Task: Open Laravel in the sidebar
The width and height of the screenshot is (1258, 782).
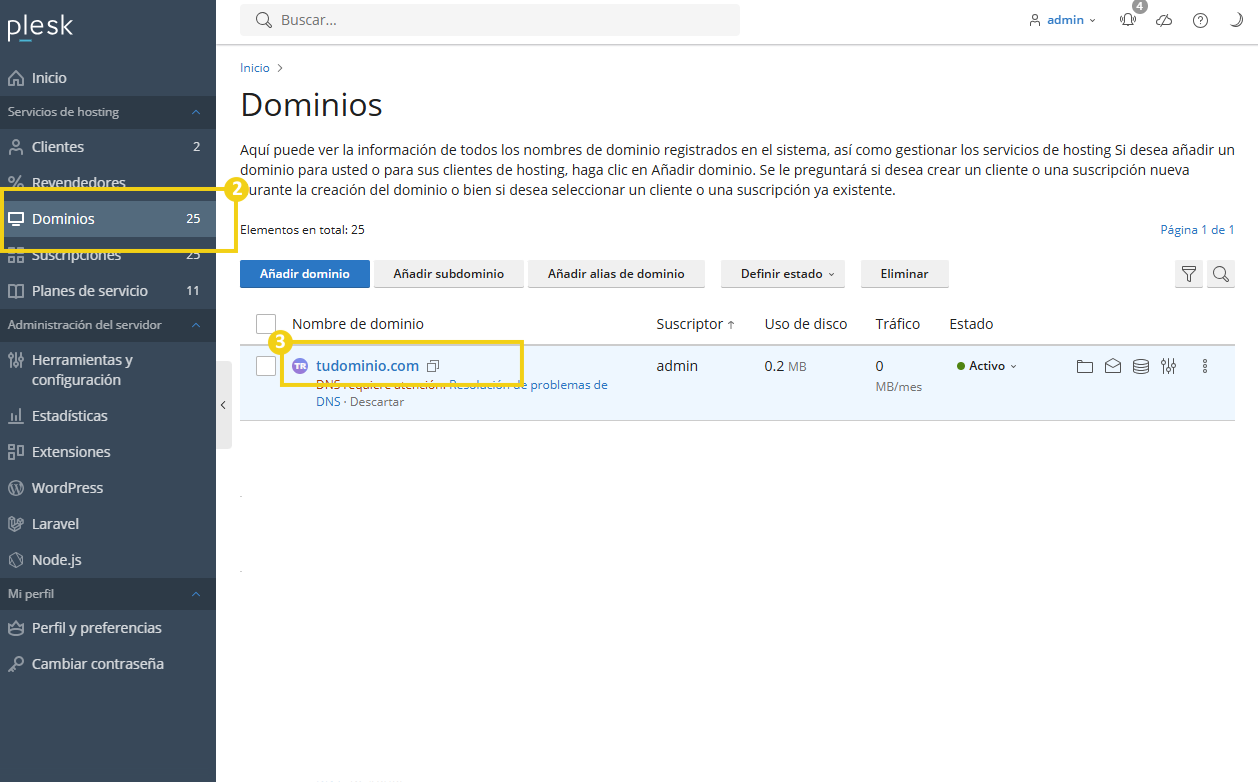Action: pos(108,524)
